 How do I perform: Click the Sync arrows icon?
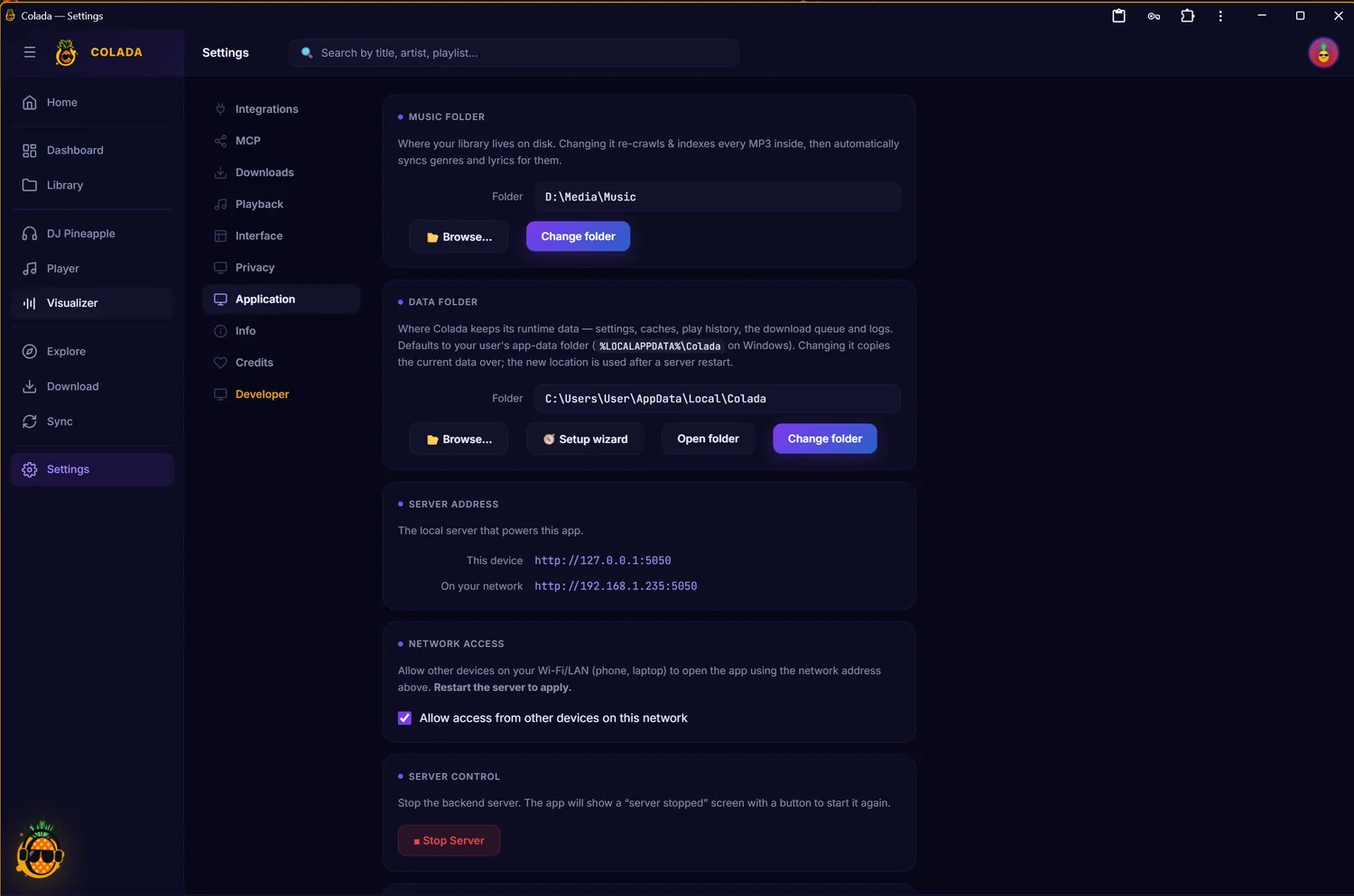30,421
